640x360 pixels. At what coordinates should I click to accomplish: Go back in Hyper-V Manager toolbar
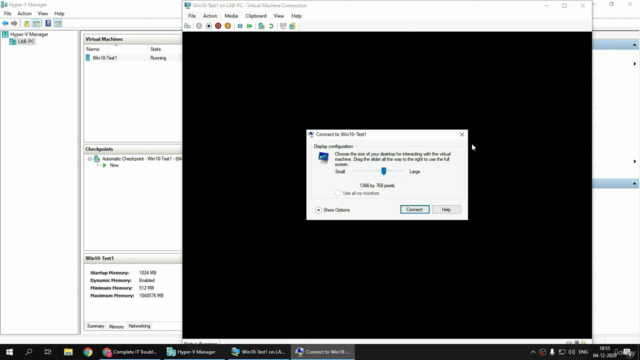[5, 24]
